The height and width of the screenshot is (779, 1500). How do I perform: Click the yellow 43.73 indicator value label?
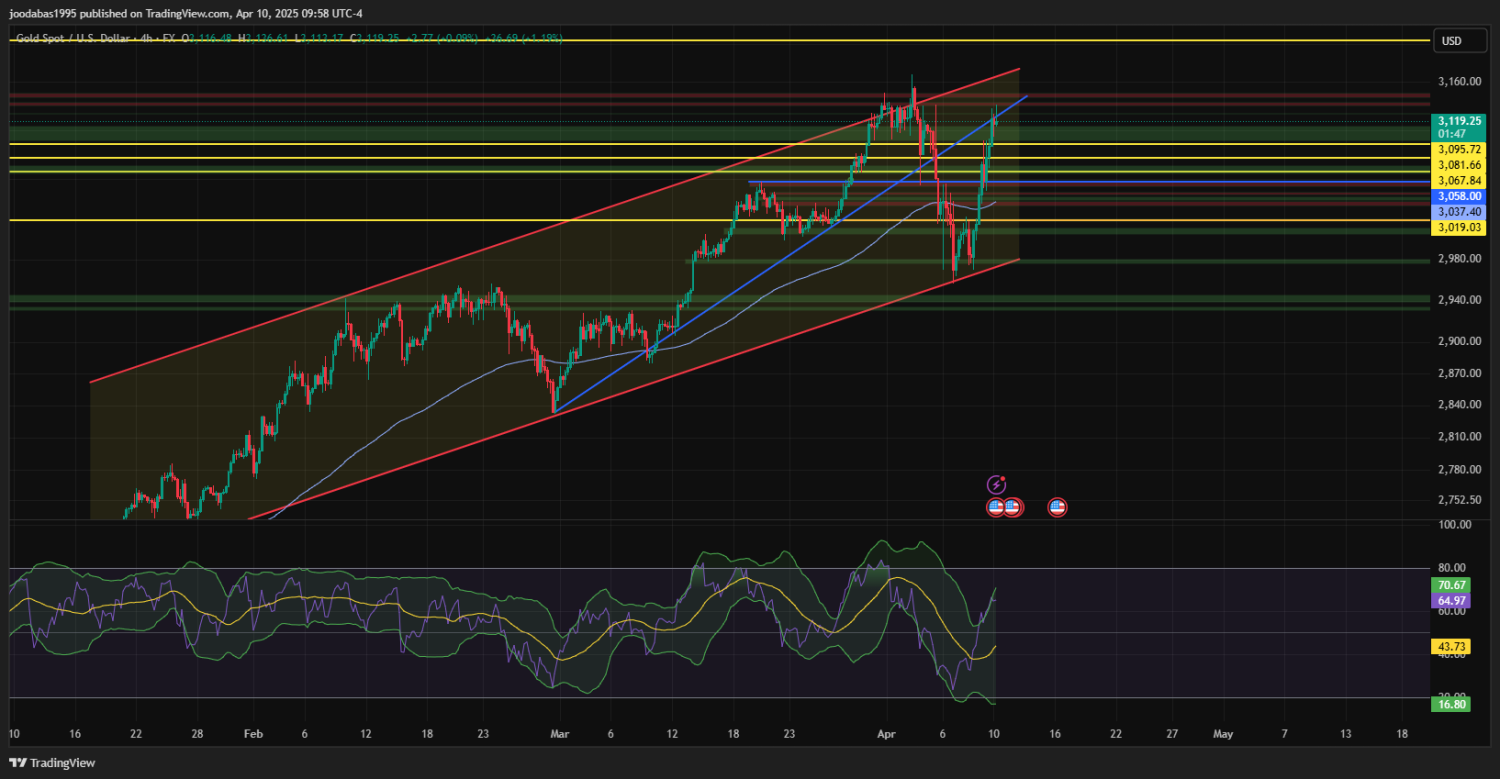click(x=1451, y=648)
